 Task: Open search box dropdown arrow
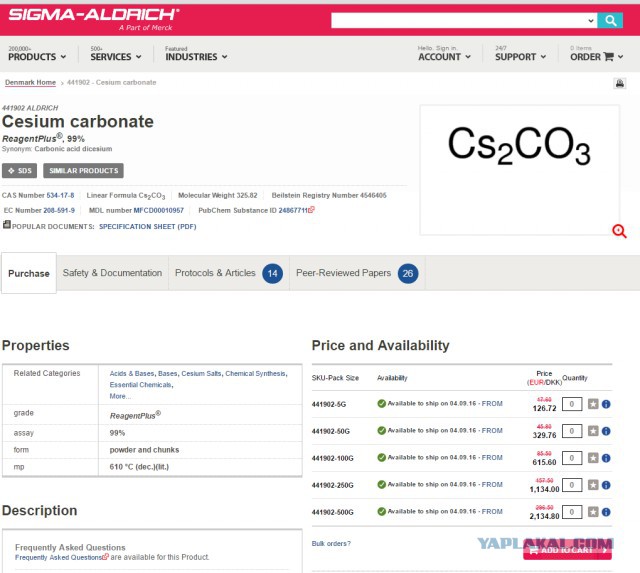(591, 20)
